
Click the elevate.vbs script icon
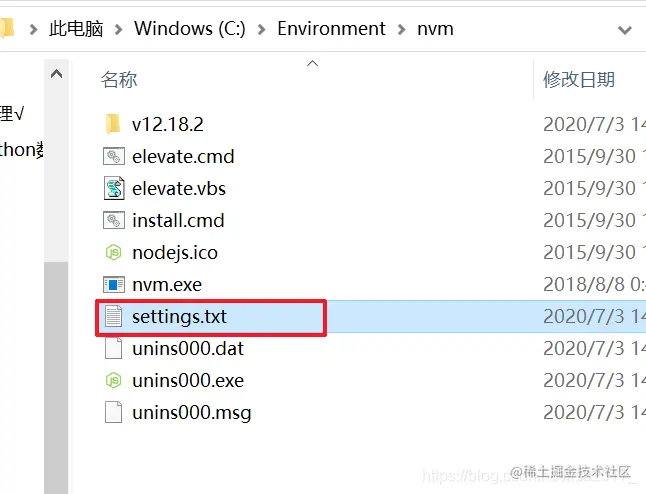pos(113,188)
